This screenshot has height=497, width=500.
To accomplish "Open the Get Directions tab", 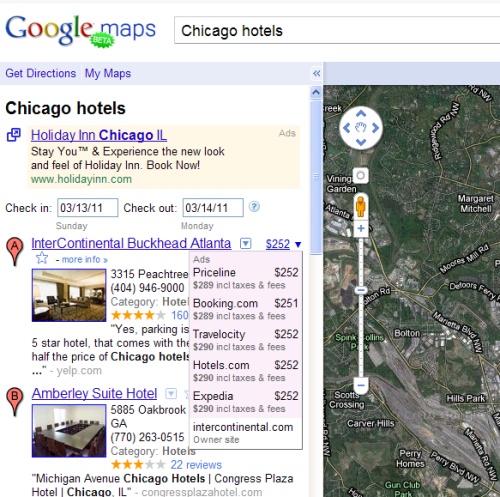I will tap(41, 73).
